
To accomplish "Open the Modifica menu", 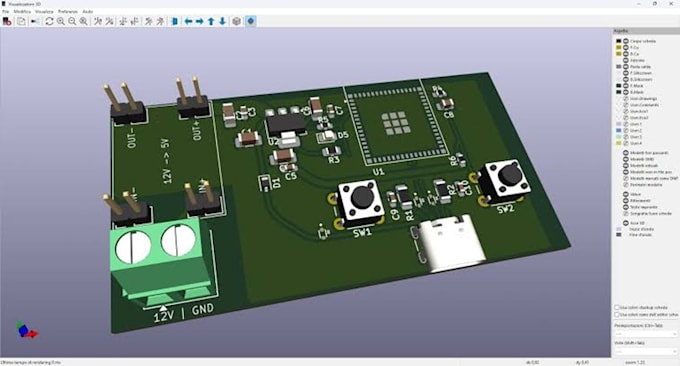I will pyautogui.click(x=22, y=11).
